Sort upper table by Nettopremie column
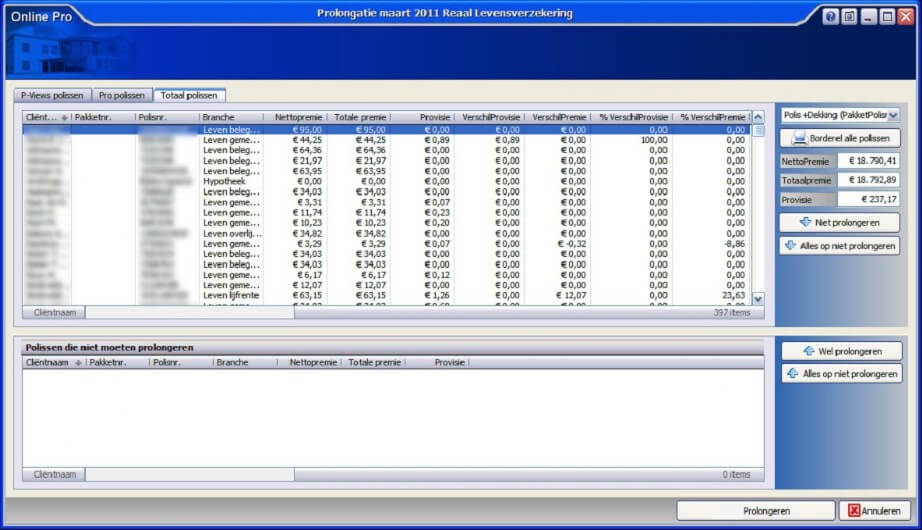The image size is (922, 530). (295, 117)
